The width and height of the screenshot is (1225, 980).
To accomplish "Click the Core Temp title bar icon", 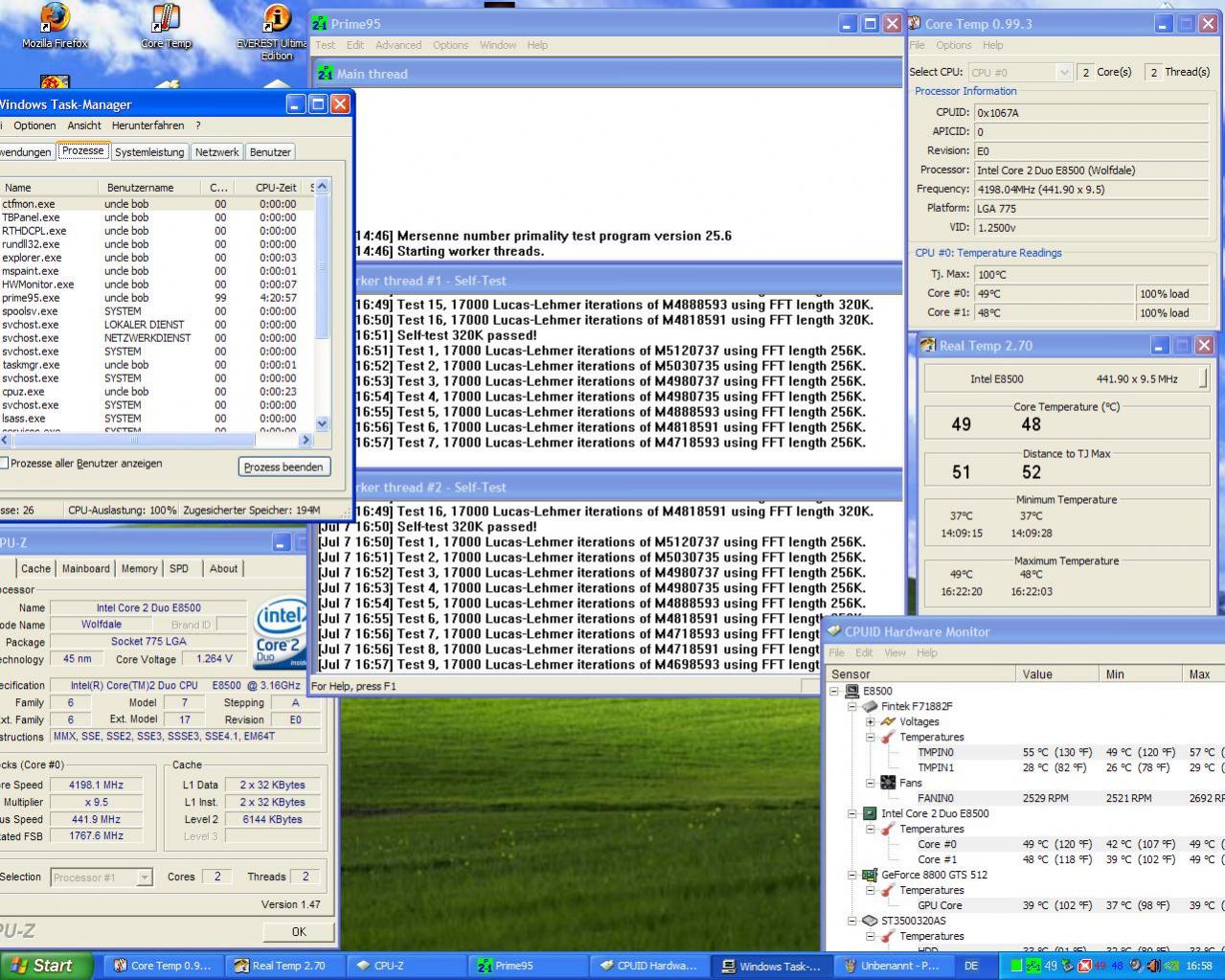I will coord(914,23).
